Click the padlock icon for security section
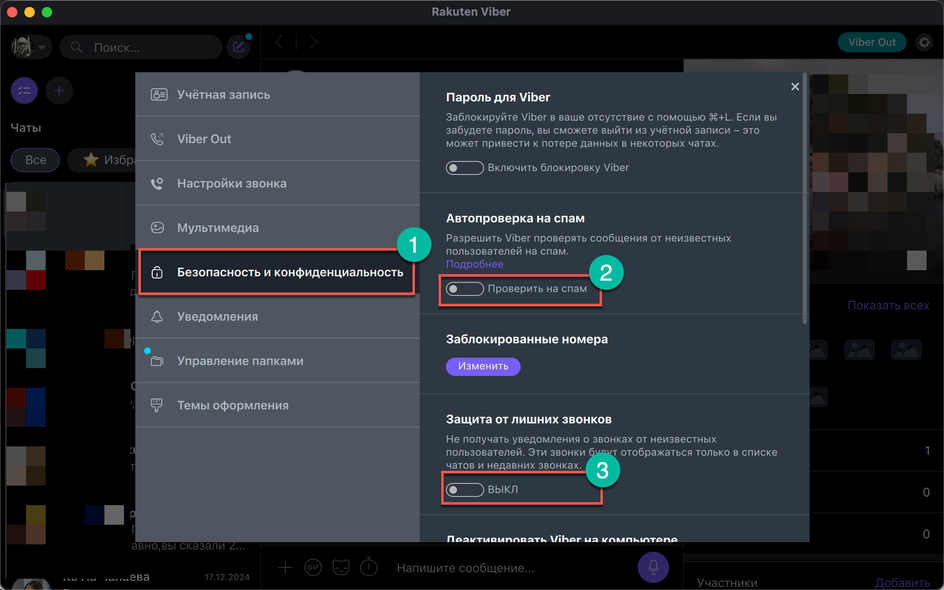The height and width of the screenshot is (590, 944). (157, 273)
